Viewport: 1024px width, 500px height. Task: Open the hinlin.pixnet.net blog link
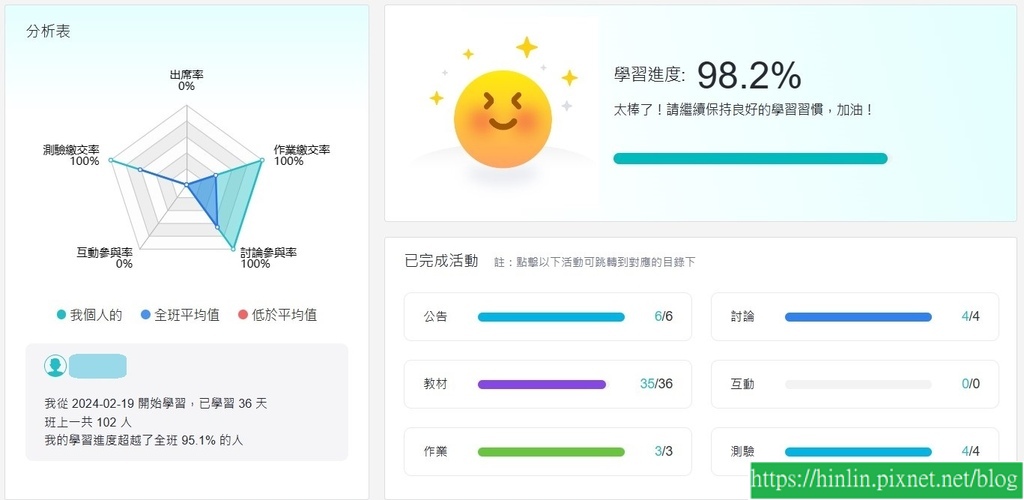pyautogui.click(x=886, y=480)
